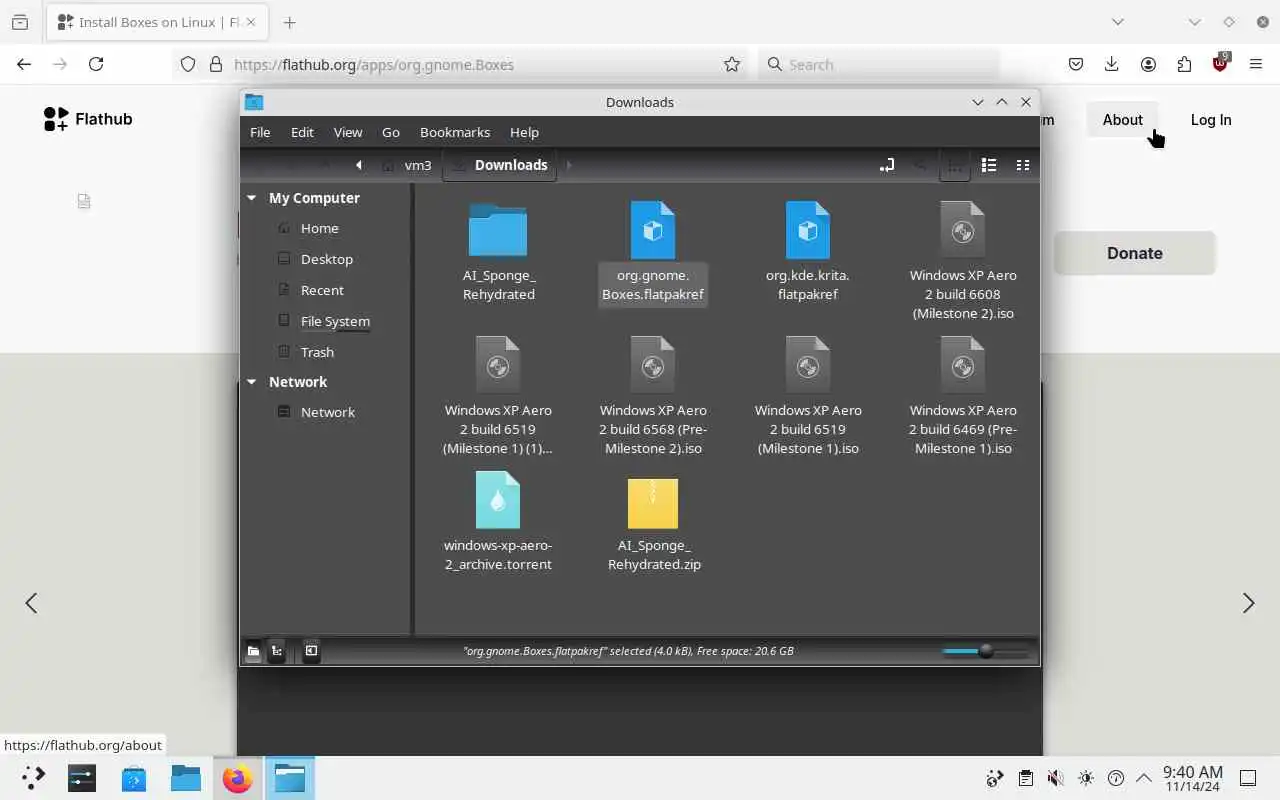Open the KDE application launcher
This screenshot has height=800, width=1280.
33,778
